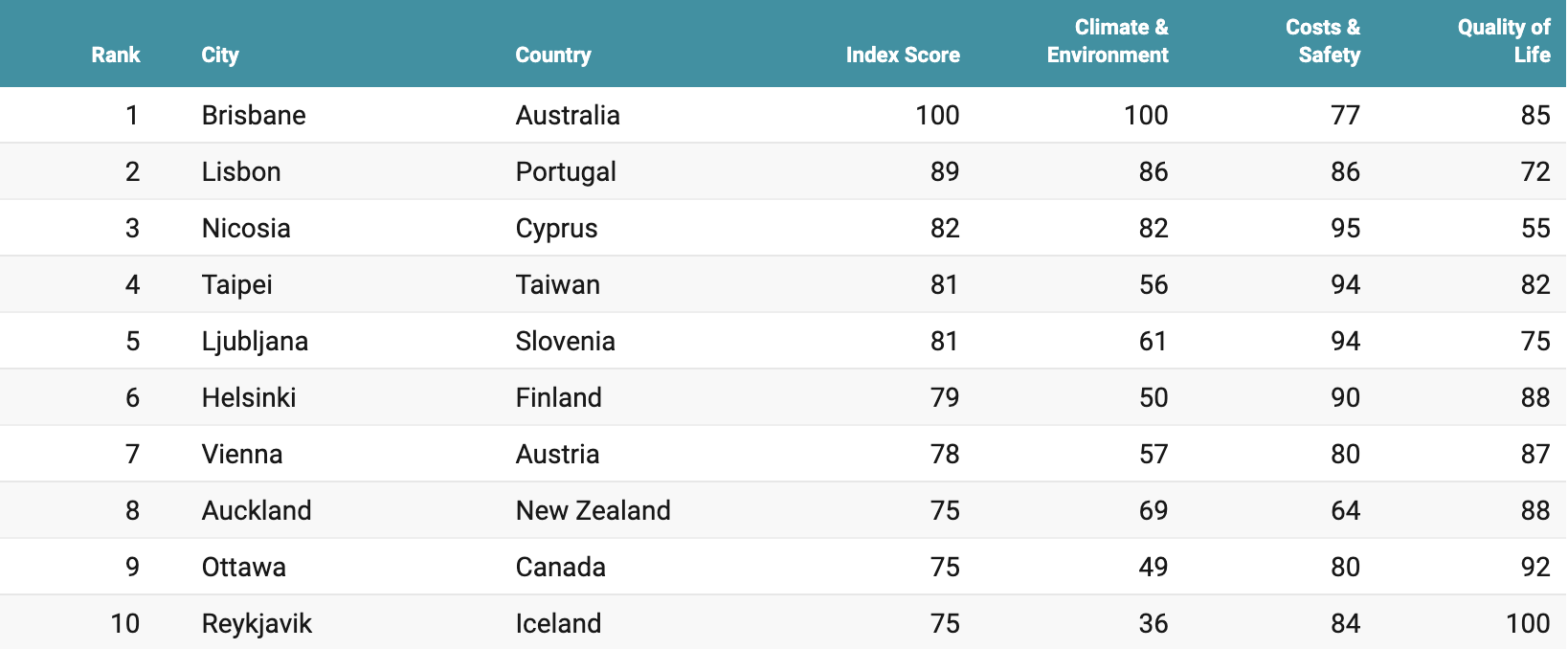Sort by Quality of Life header
1568x649 pixels.
tap(1504, 41)
